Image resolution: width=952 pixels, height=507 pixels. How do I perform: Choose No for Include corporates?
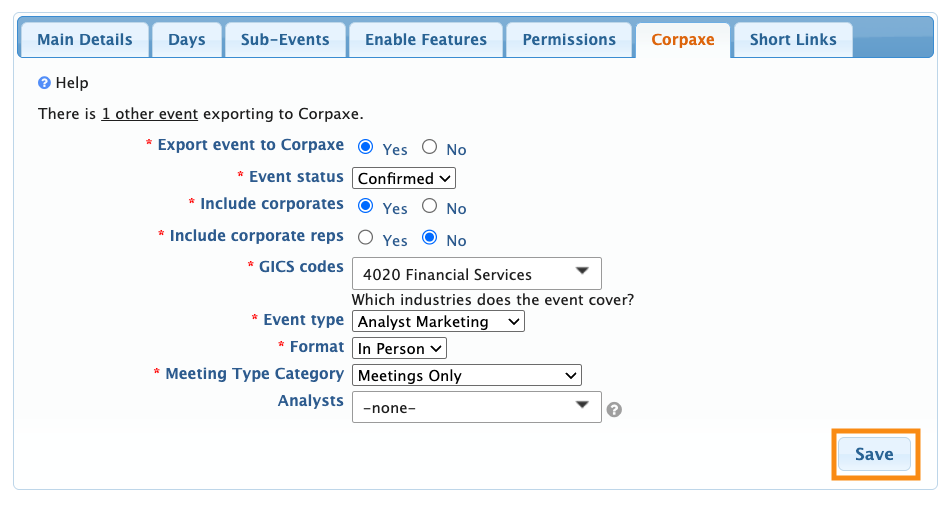tap(430, 207)
